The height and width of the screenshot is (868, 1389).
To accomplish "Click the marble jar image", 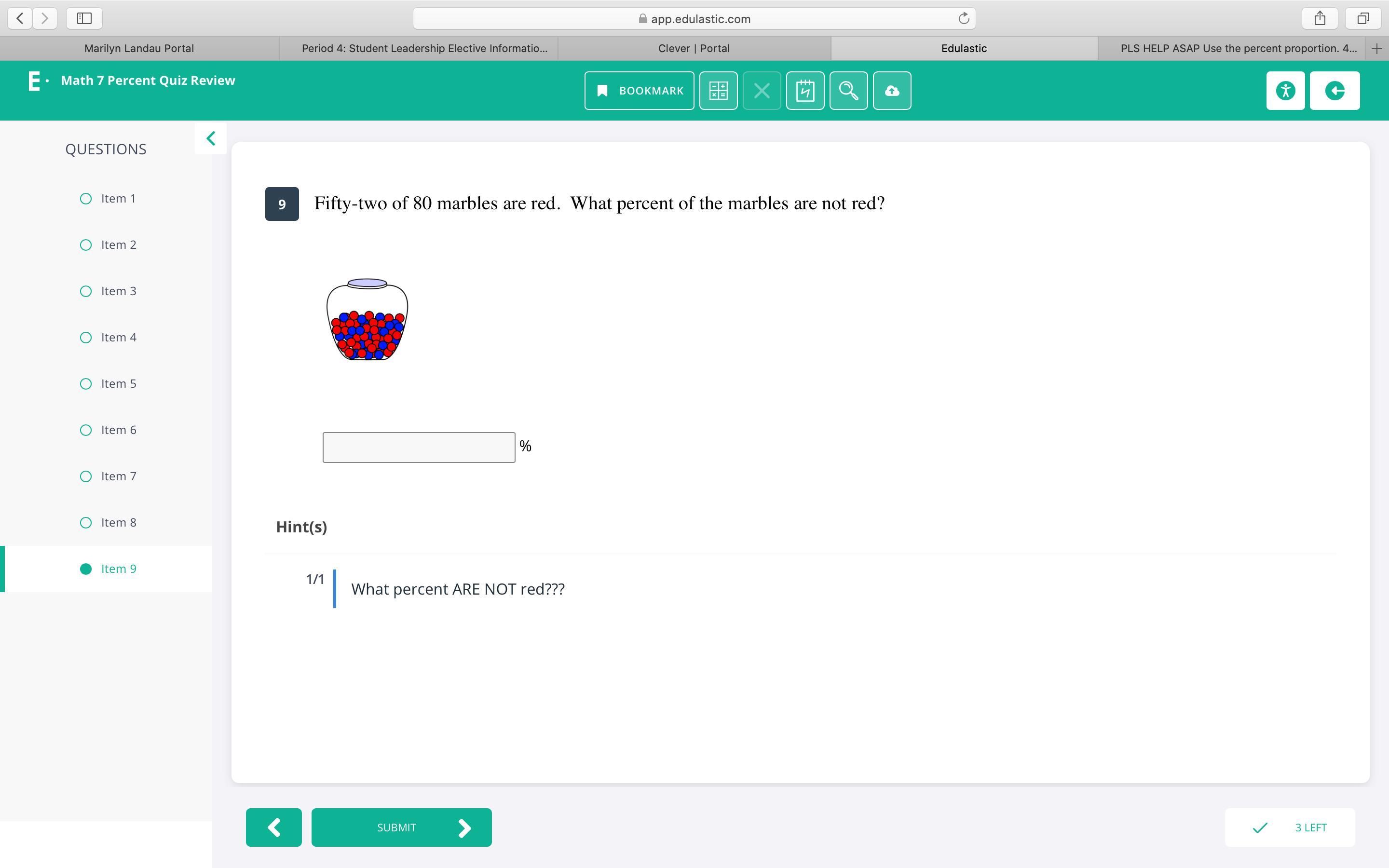I will pyautogui.click(x=368, y=320).
